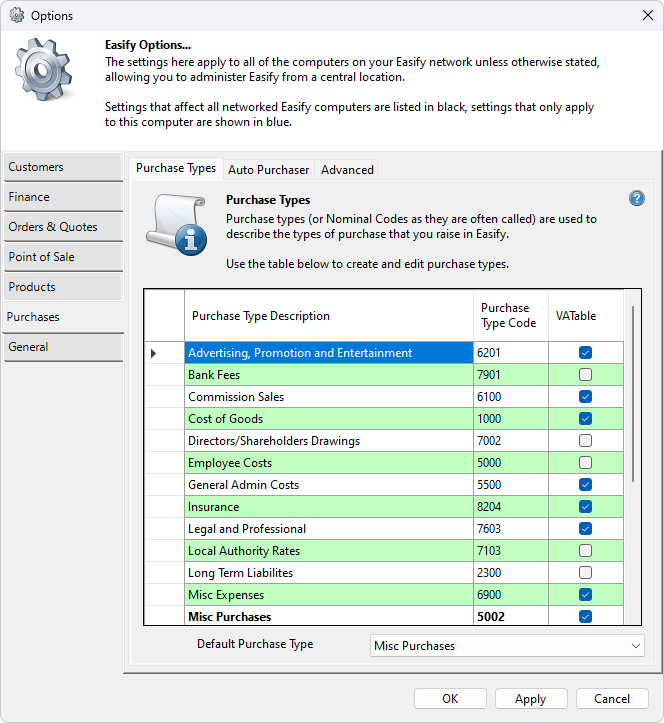The image size is (664, 723).
Task: Open the Advanced tab
Action: tap(347, 170)
